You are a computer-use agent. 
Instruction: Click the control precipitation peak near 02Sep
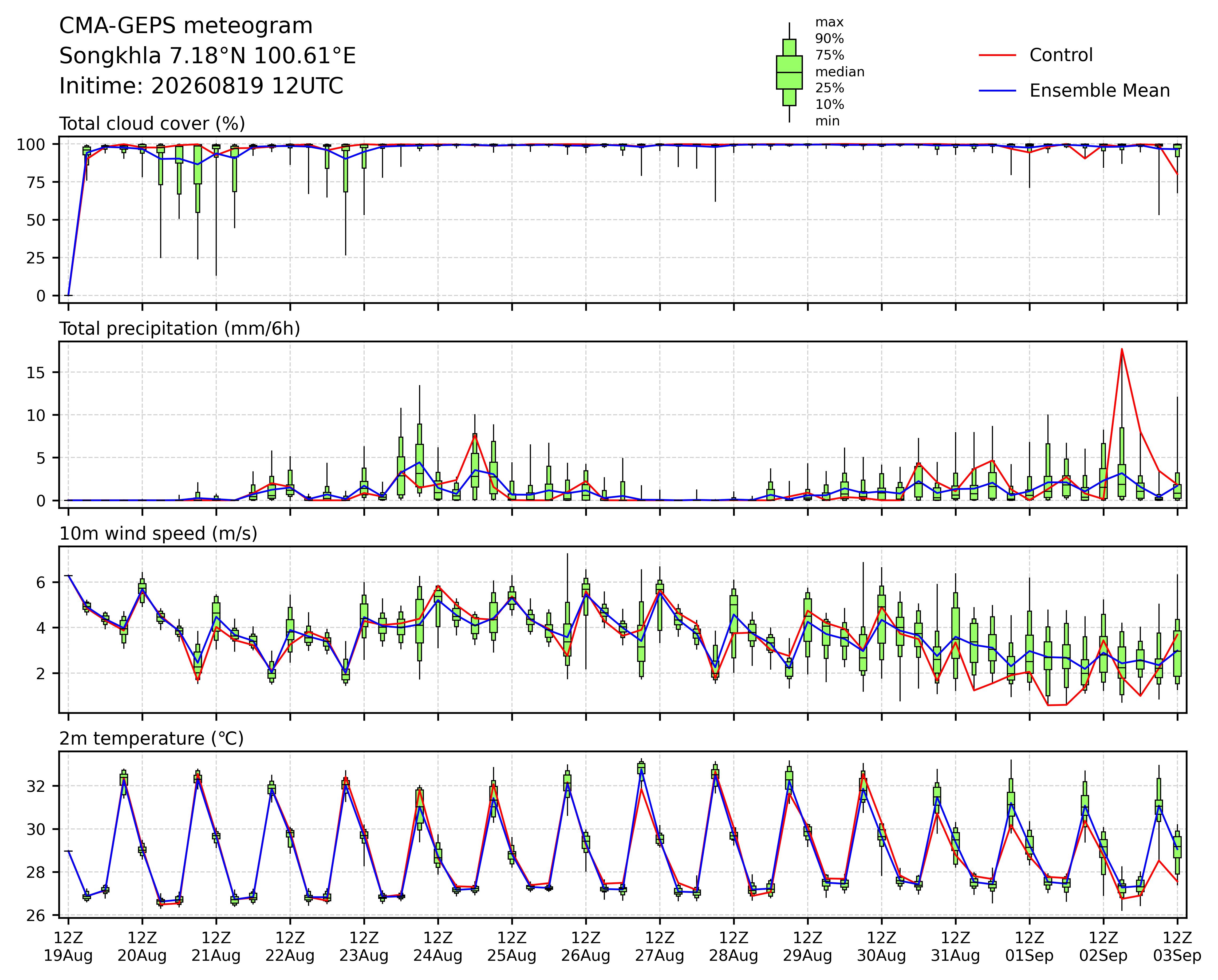(1121, 349)
